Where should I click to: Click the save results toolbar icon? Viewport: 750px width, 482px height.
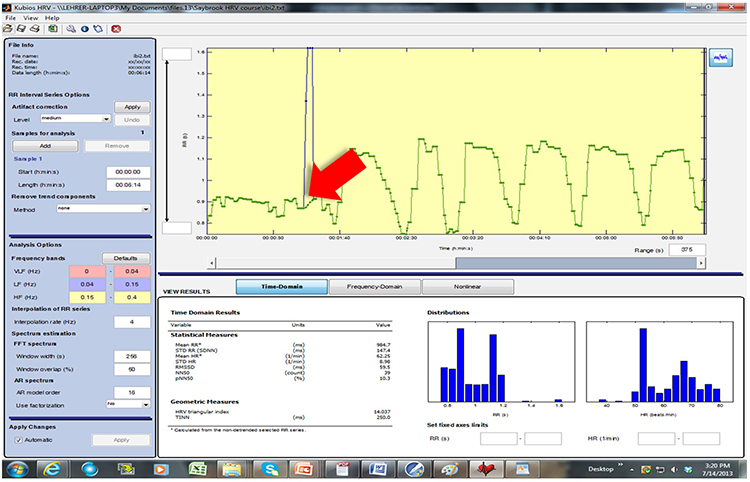pyautogui.click(x=20, y=30)
